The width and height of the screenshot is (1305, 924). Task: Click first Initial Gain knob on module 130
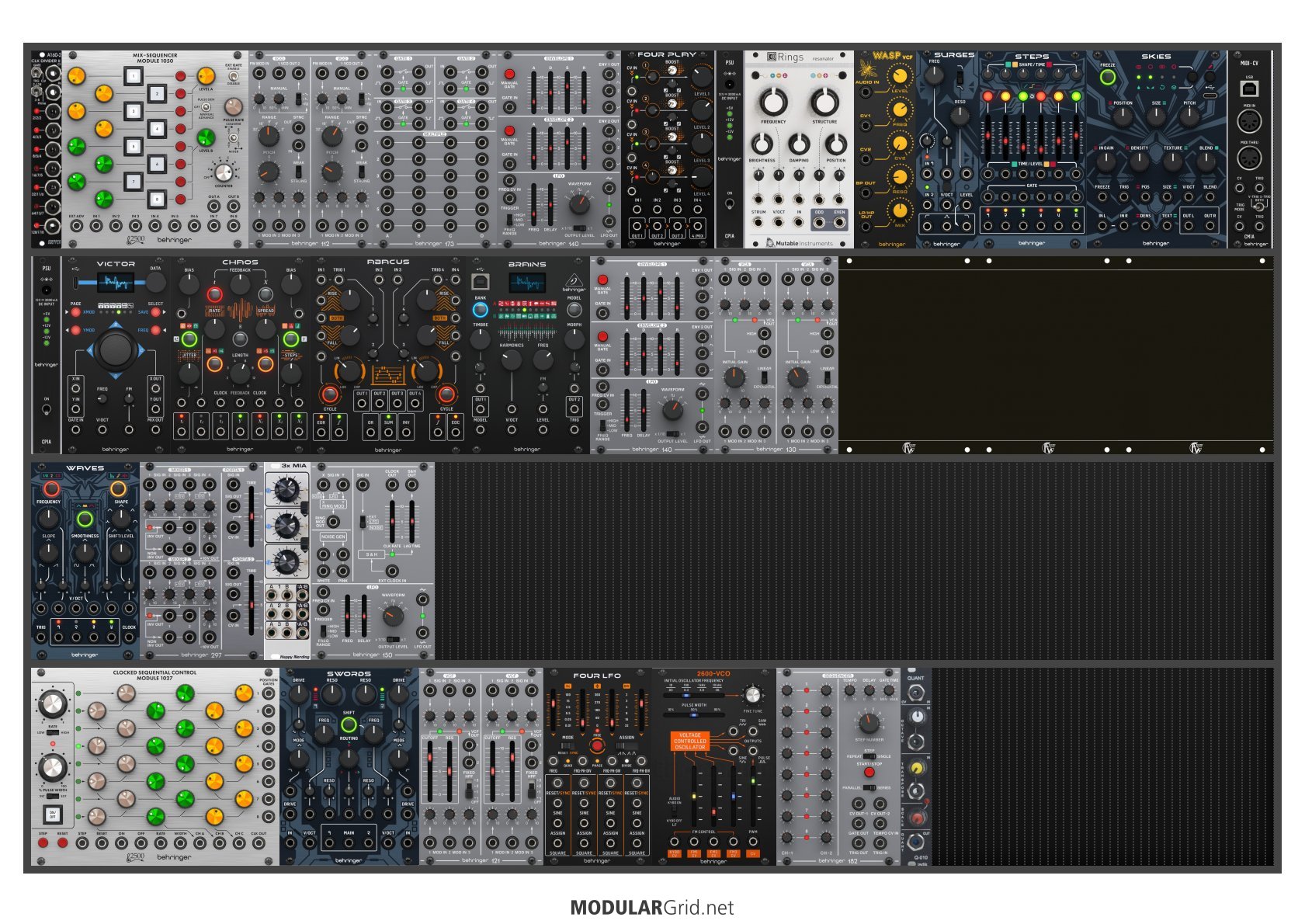734,377
